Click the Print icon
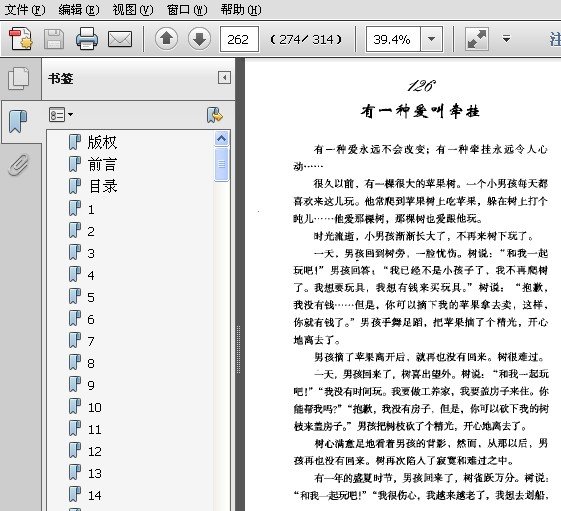The image size is (561, 511). [x=87, y=39]
